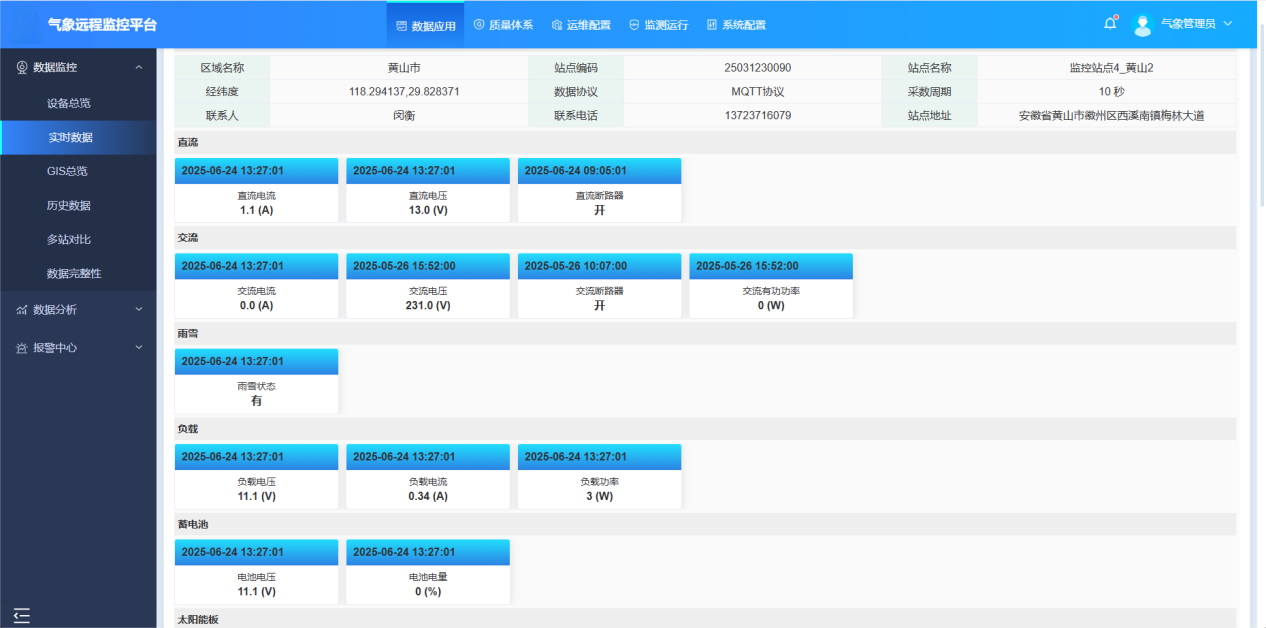The width and height of the screenshot is (1266, 628).
Task: Click the 质量体系 shield icon in top navigation
Action: 479,25
